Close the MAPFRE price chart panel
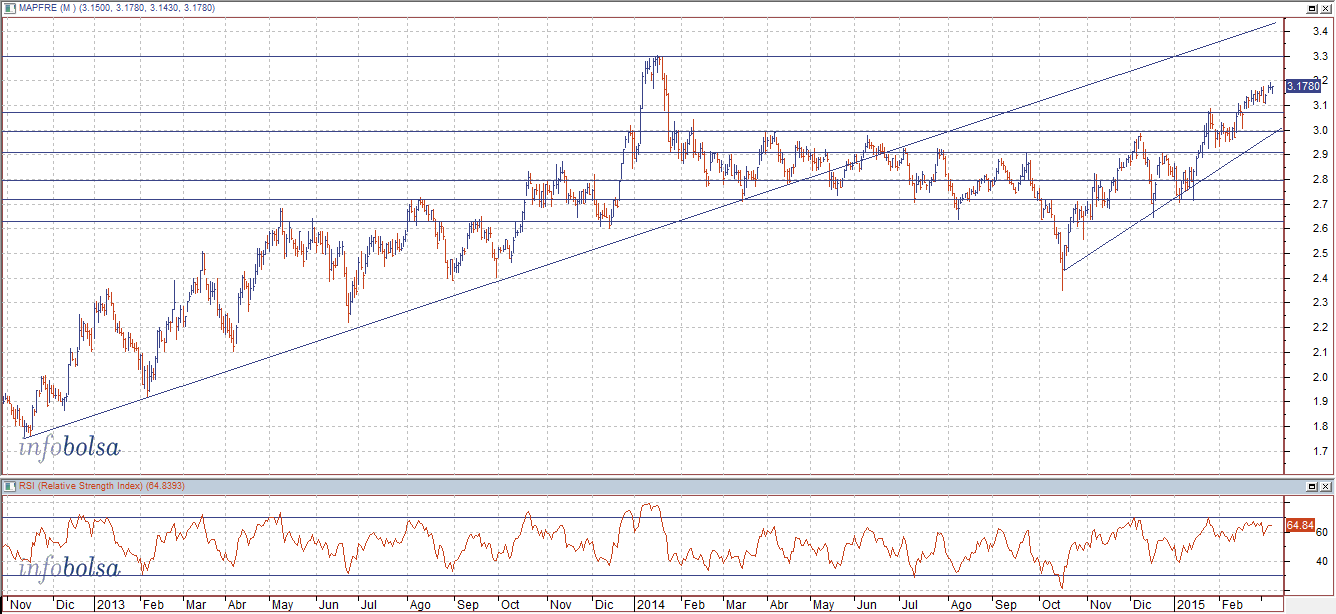Screen dimensions: 1336x614 pyautogui.click(x=1326, y=7)
